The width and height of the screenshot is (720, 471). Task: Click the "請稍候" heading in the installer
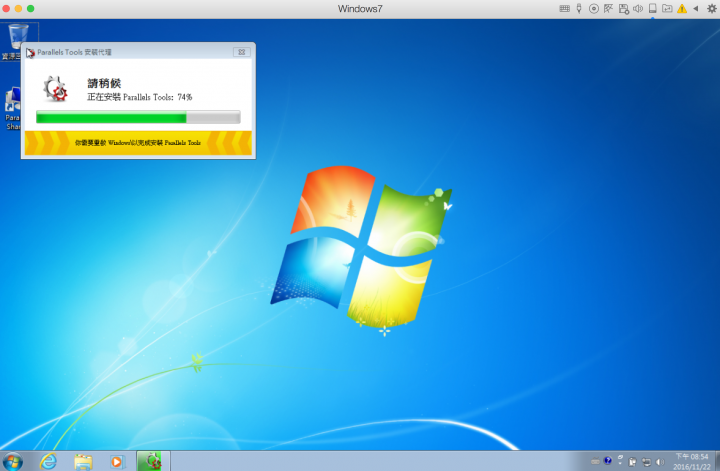[x=104, y=83]
